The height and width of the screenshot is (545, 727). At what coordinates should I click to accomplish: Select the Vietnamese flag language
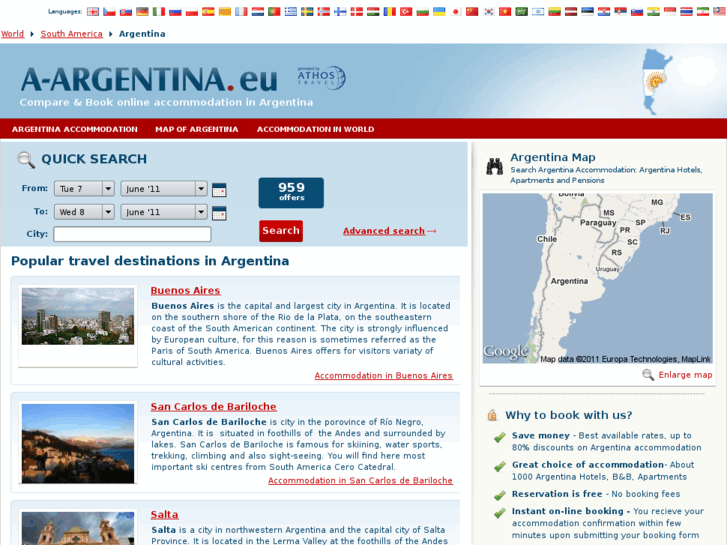point(505,12)
